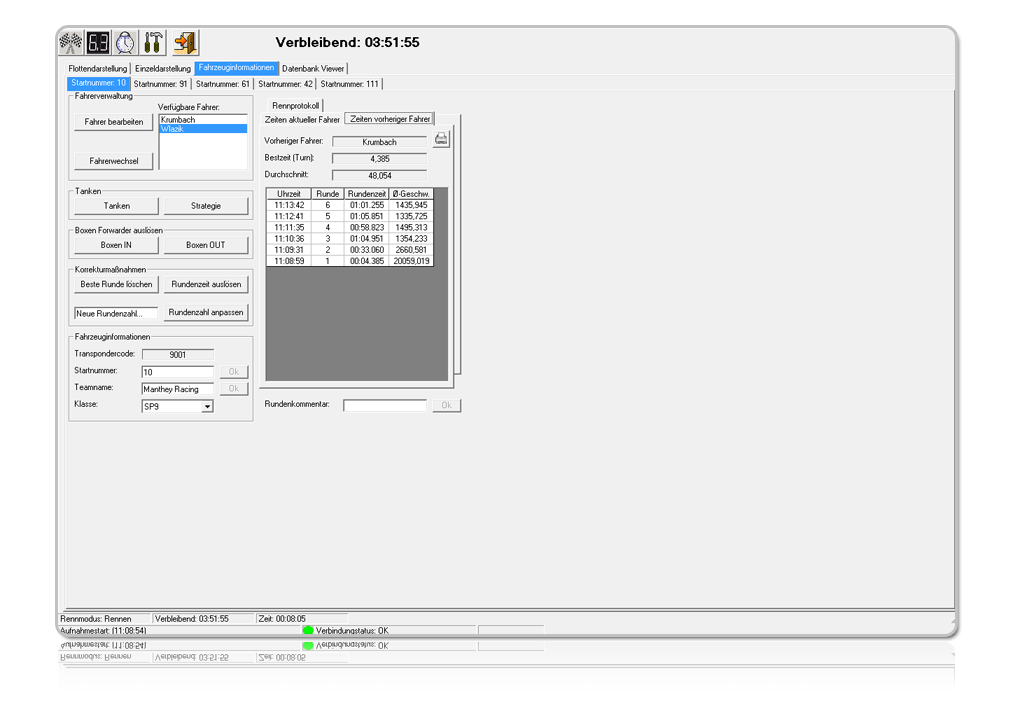Click the Tanken button

tap(116, 206)
